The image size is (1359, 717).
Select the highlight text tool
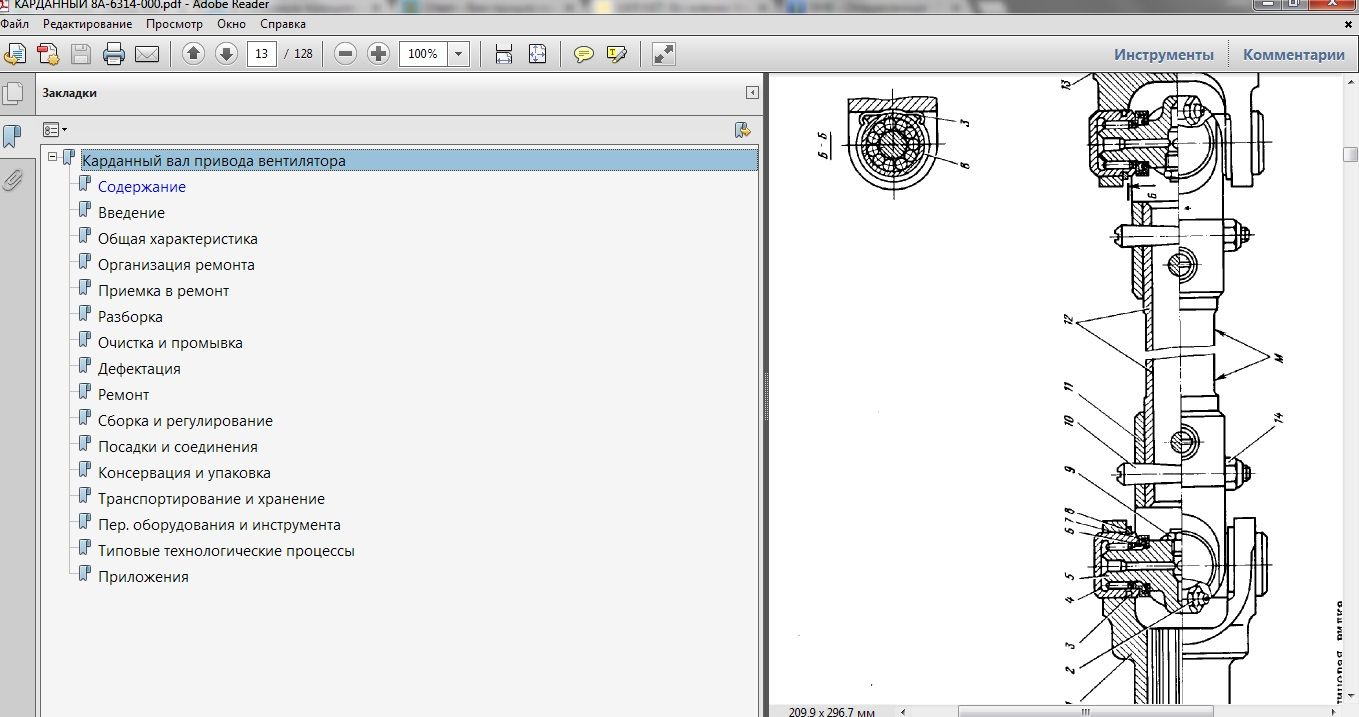617,54
